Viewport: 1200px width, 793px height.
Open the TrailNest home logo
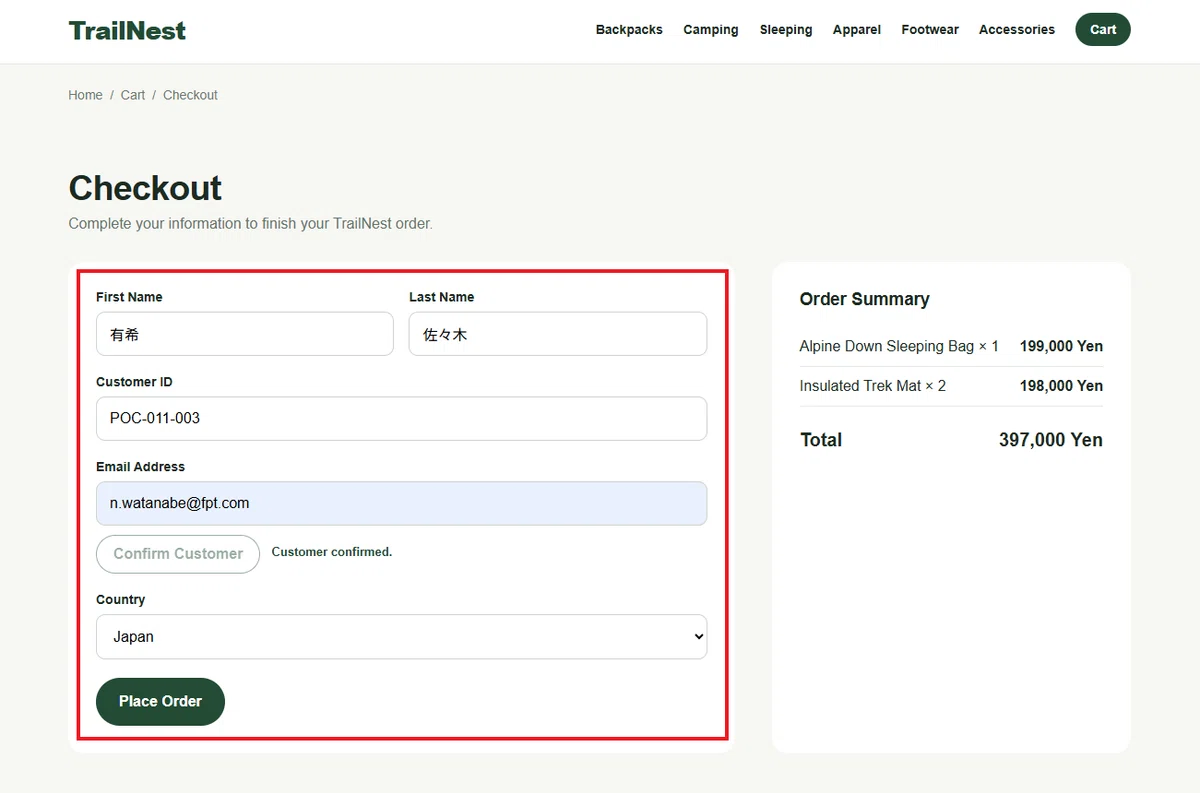pyautogui.click(x=127, y=30)
